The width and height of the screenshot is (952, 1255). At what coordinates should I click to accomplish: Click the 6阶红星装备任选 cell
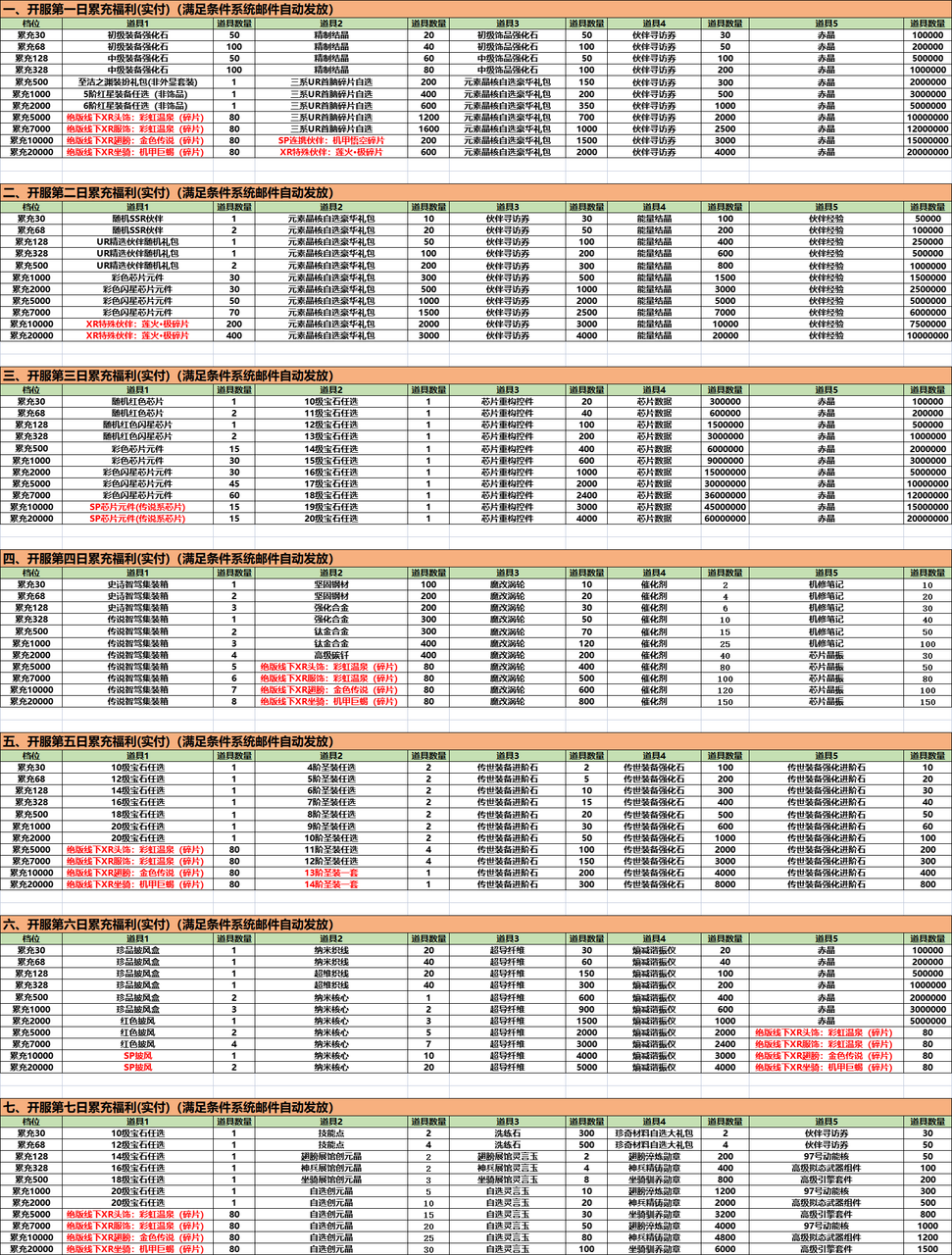(137, 106)
